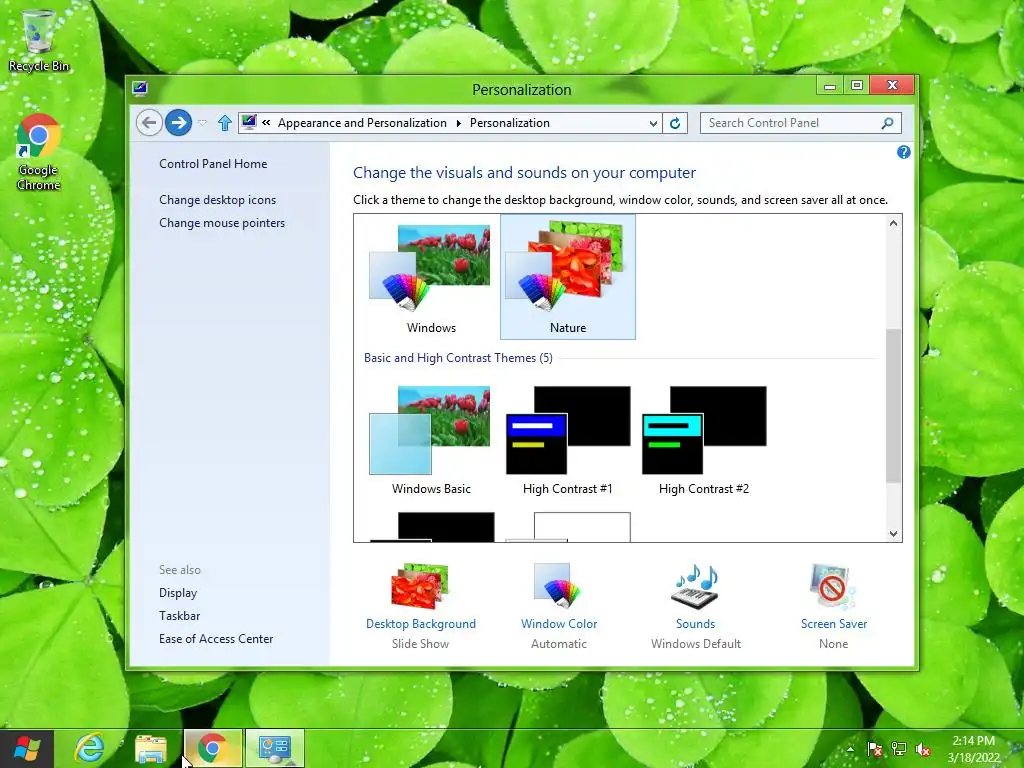Open Control Panel Home link

pyautogui.click(x=213, y=164)
